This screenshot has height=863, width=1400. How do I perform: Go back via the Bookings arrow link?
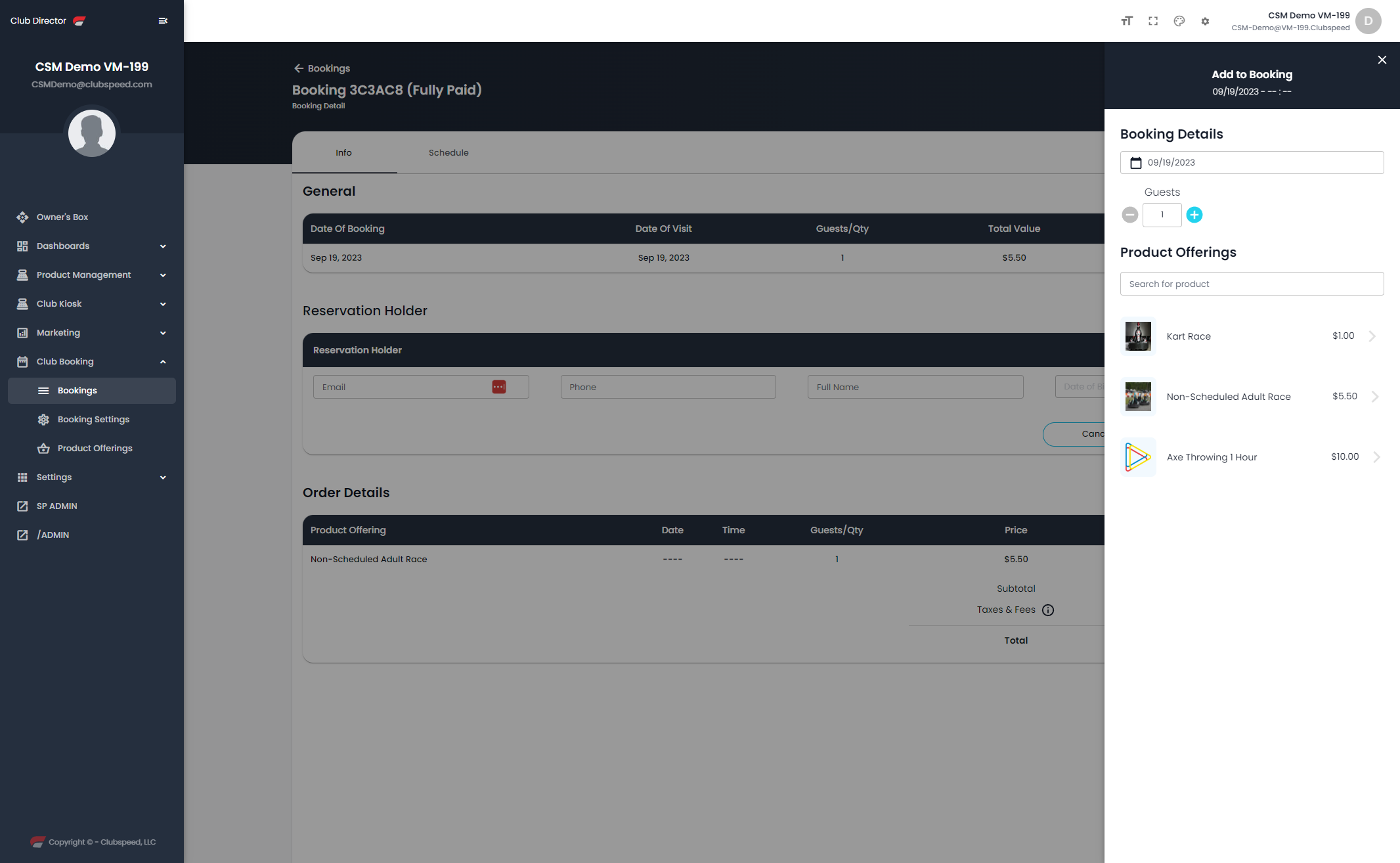tap(322, 68)
